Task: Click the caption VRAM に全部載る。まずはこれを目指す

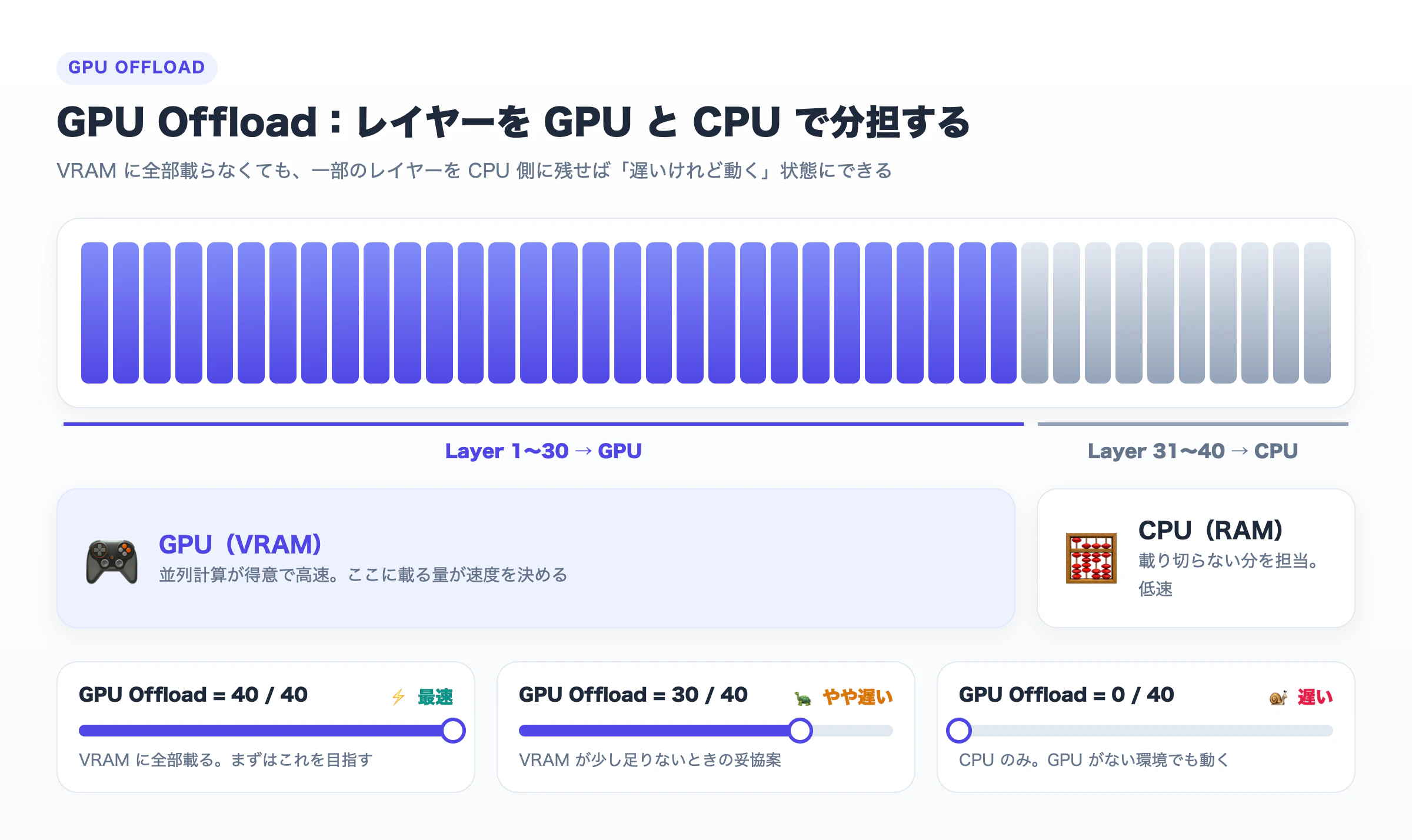Action: 226,760
